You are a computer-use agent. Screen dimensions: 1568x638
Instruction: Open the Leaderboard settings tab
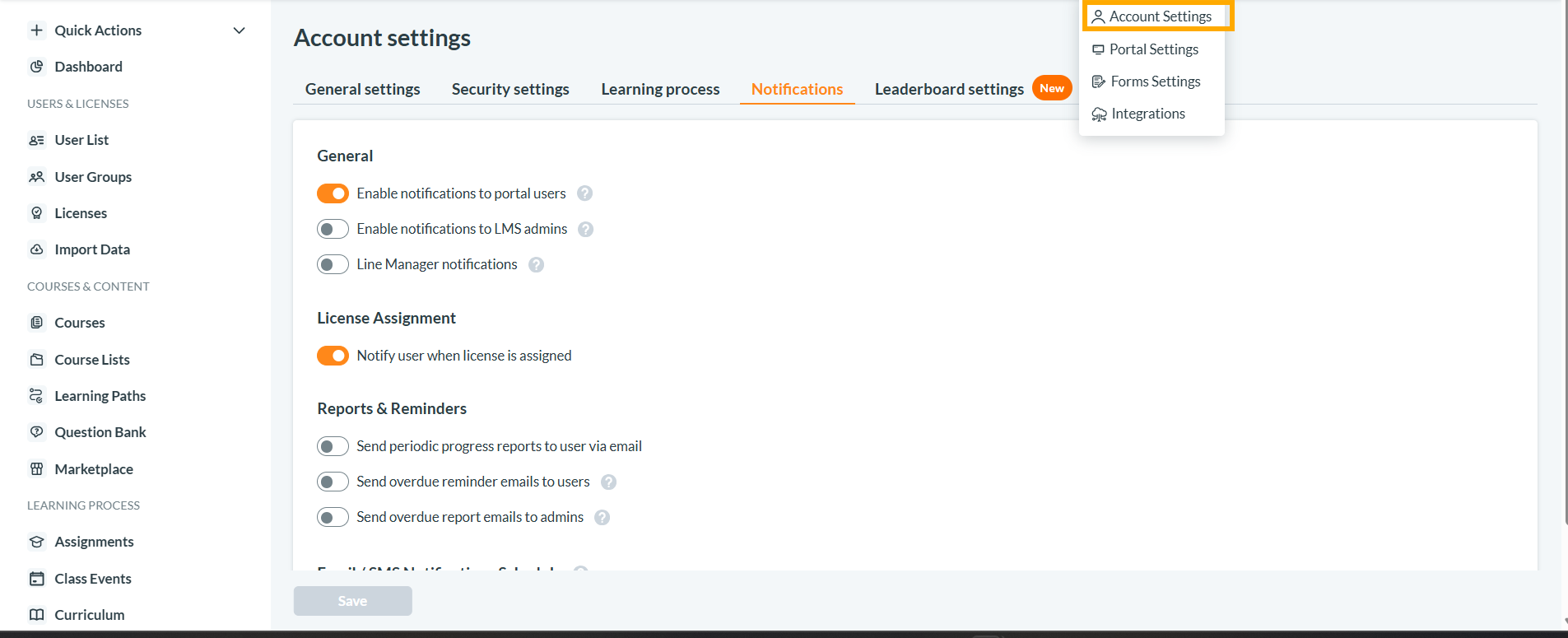949,89
